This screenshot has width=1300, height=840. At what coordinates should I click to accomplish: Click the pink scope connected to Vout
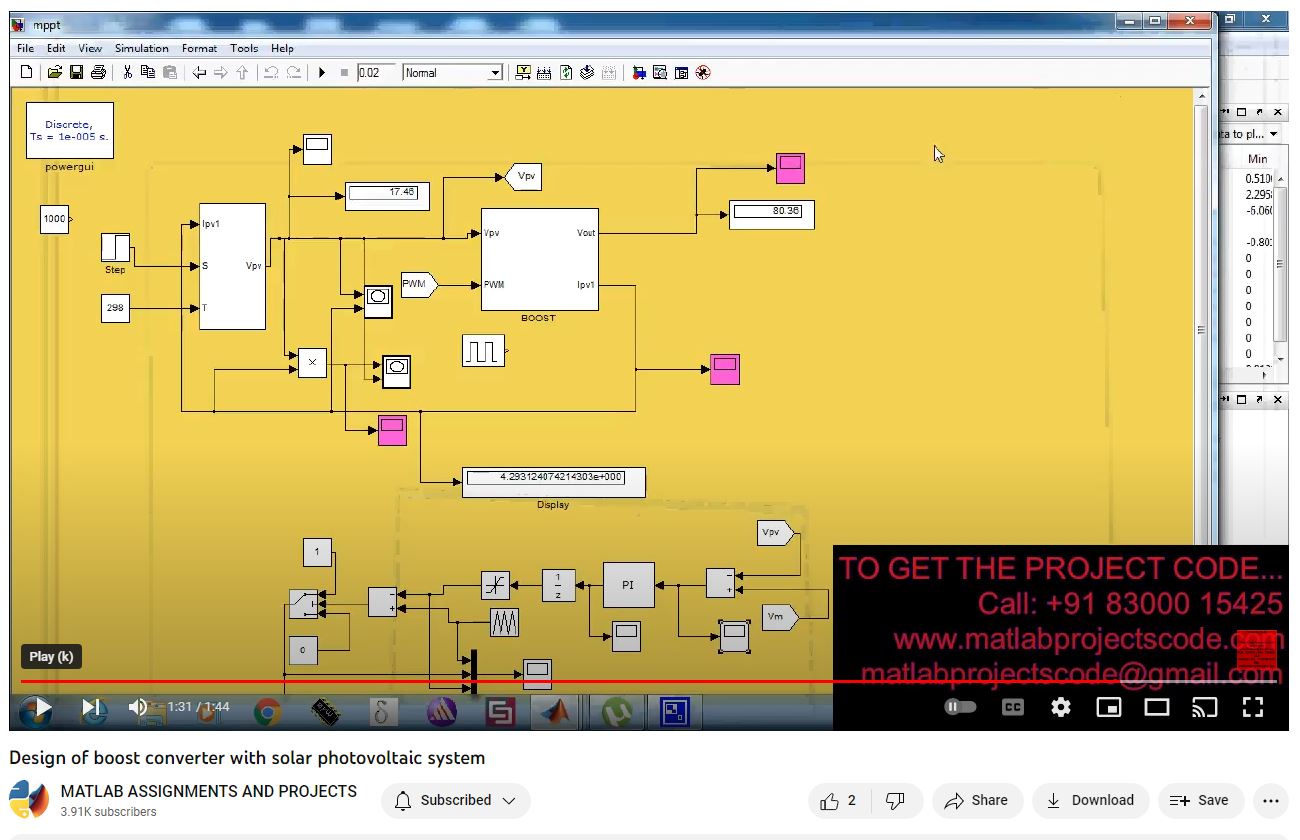pos(790,168)
